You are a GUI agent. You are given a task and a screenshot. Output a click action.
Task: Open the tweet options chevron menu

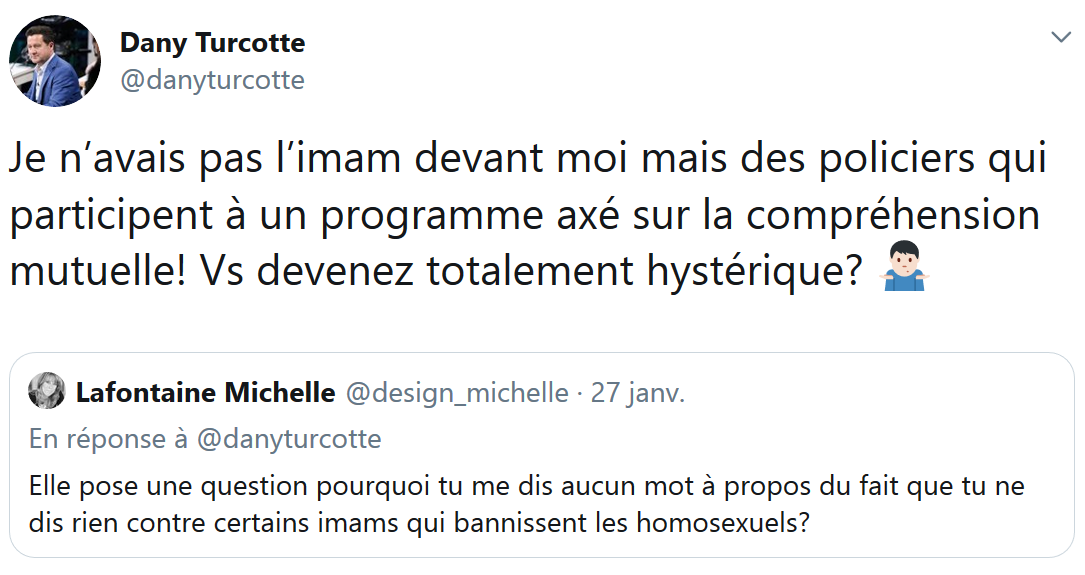point(1060,38)
